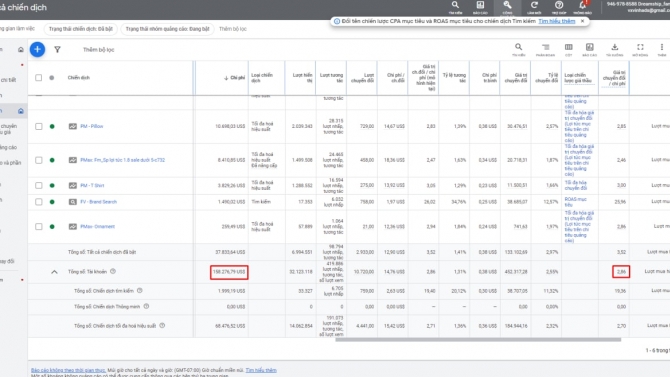Sort by Loại chiến lược giá thầu header
The width and height of the screenshot is (670, 377).
pos(578,78)
